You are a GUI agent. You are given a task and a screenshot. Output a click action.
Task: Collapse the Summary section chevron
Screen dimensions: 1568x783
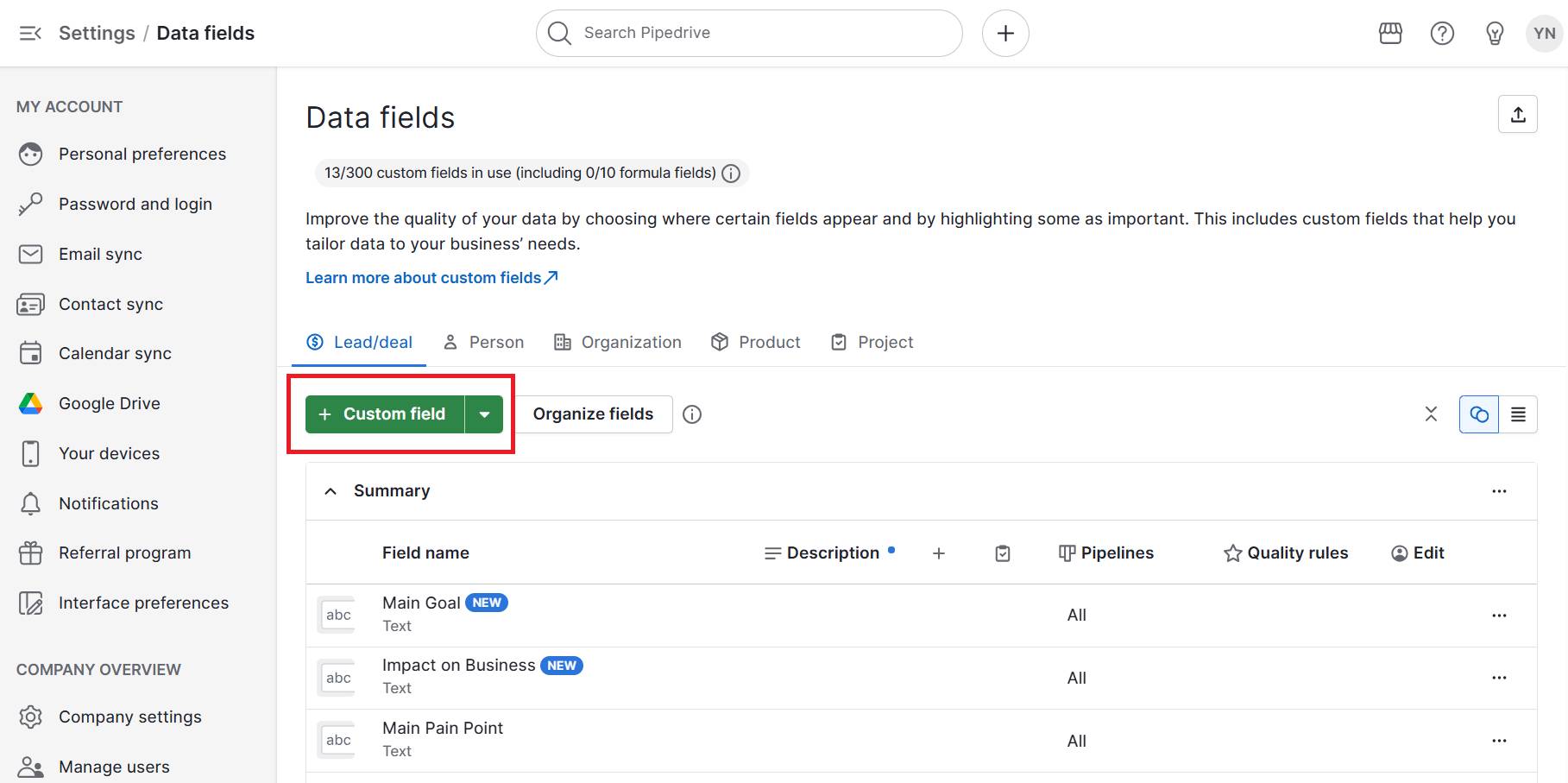tap(331, 490)
